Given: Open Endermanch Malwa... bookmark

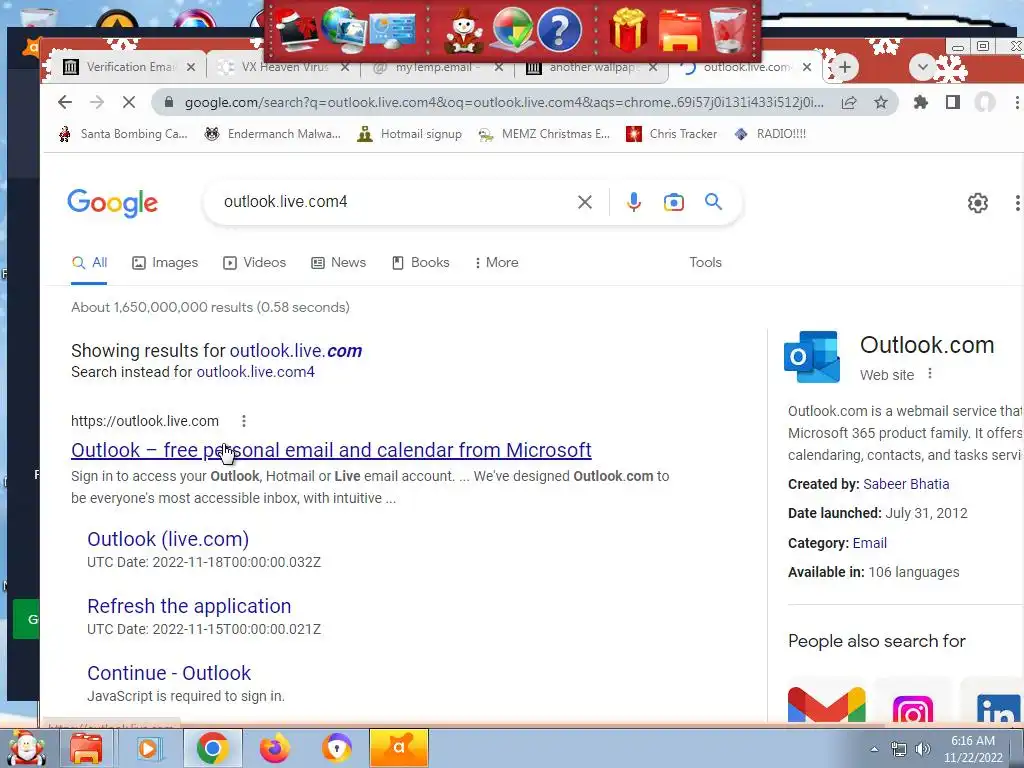Looking at the screenshot, I should 272,134.
